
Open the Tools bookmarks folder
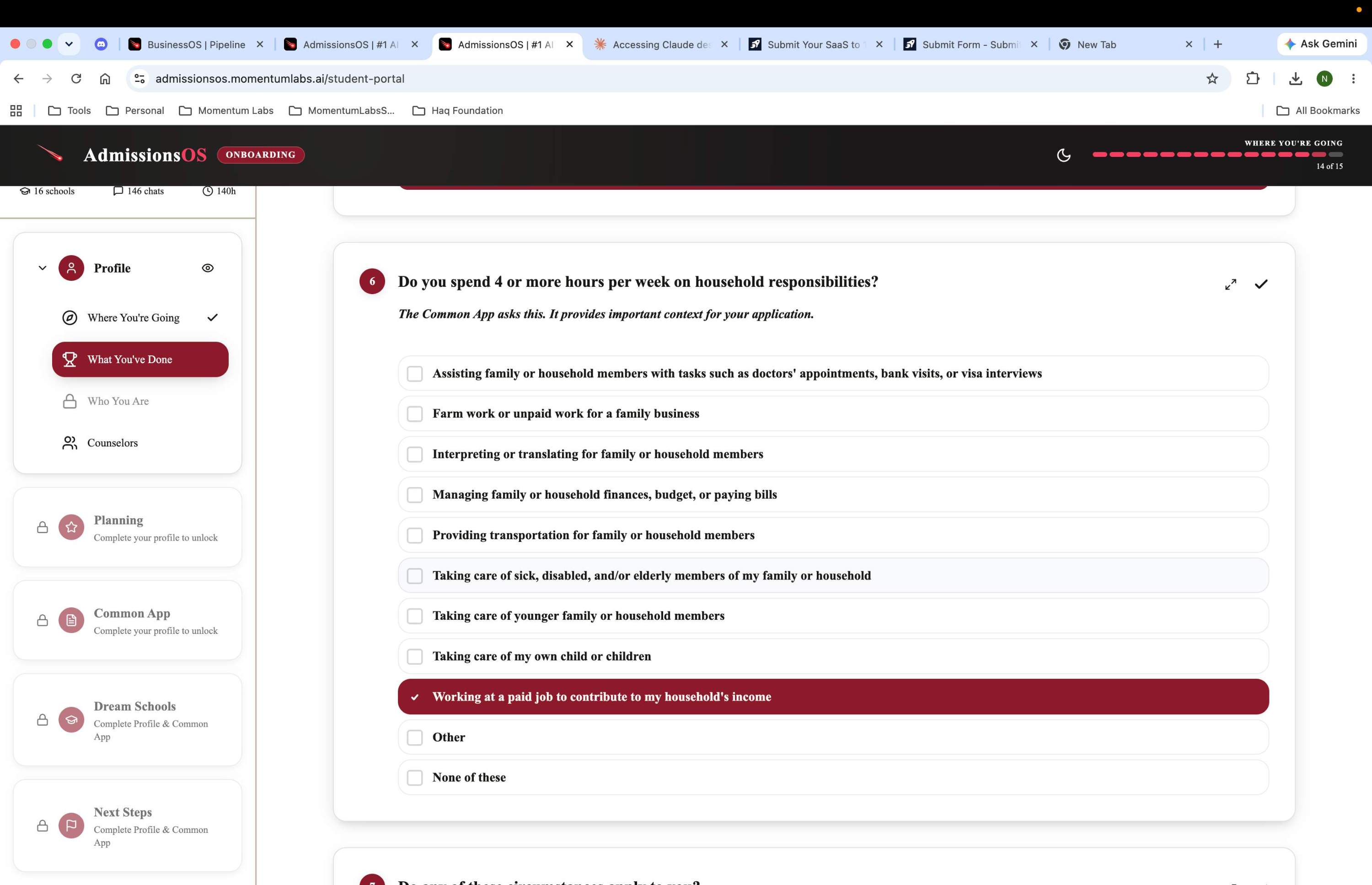(x=70, y=110)
